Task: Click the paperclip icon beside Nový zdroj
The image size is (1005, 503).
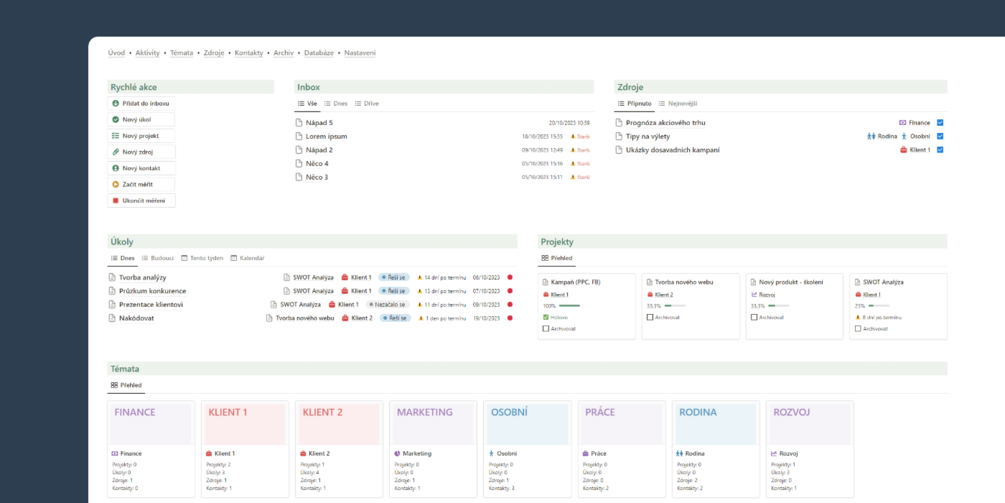Action: click(115, 152)
